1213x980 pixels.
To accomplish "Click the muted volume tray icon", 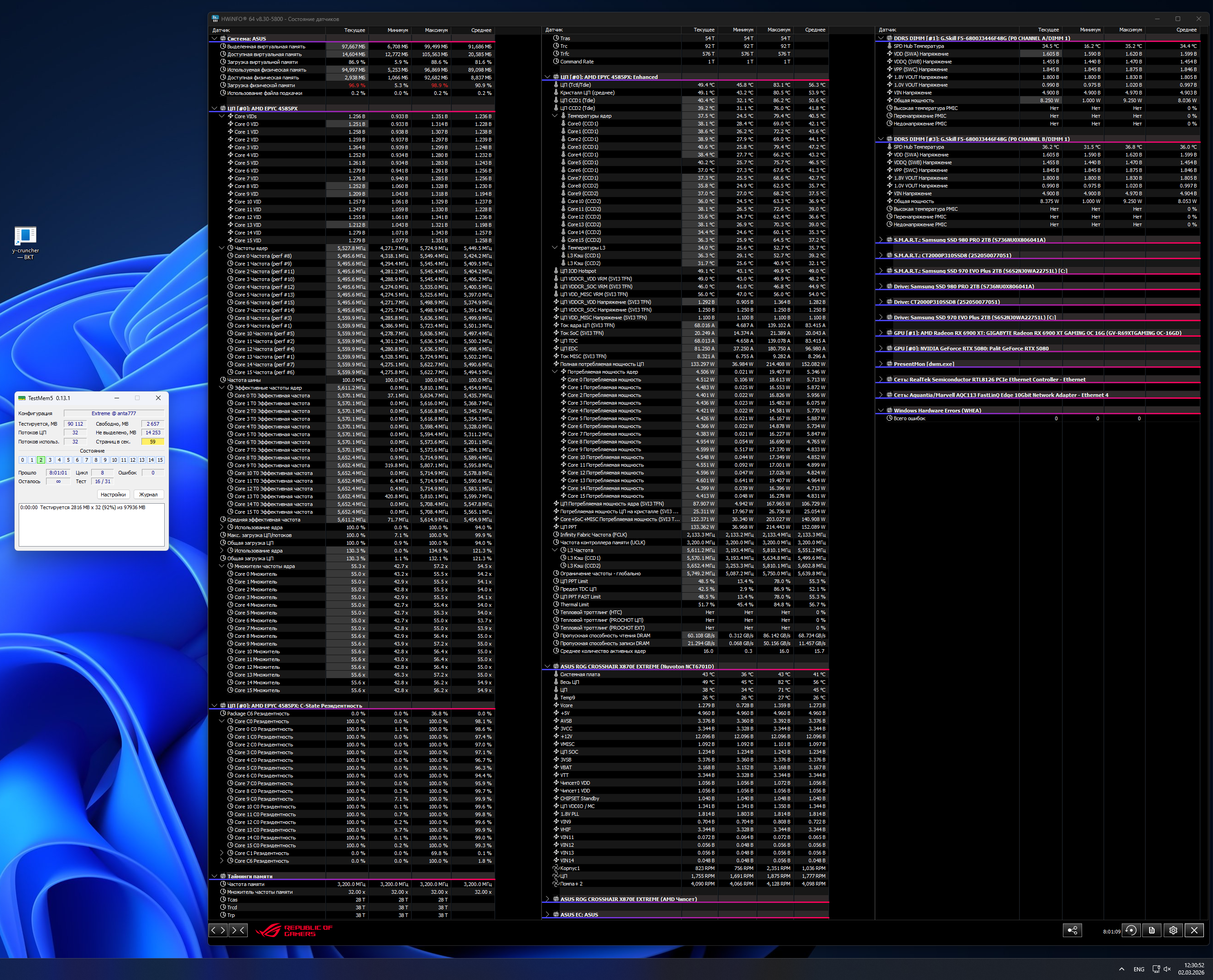I will click(1167, 969).
